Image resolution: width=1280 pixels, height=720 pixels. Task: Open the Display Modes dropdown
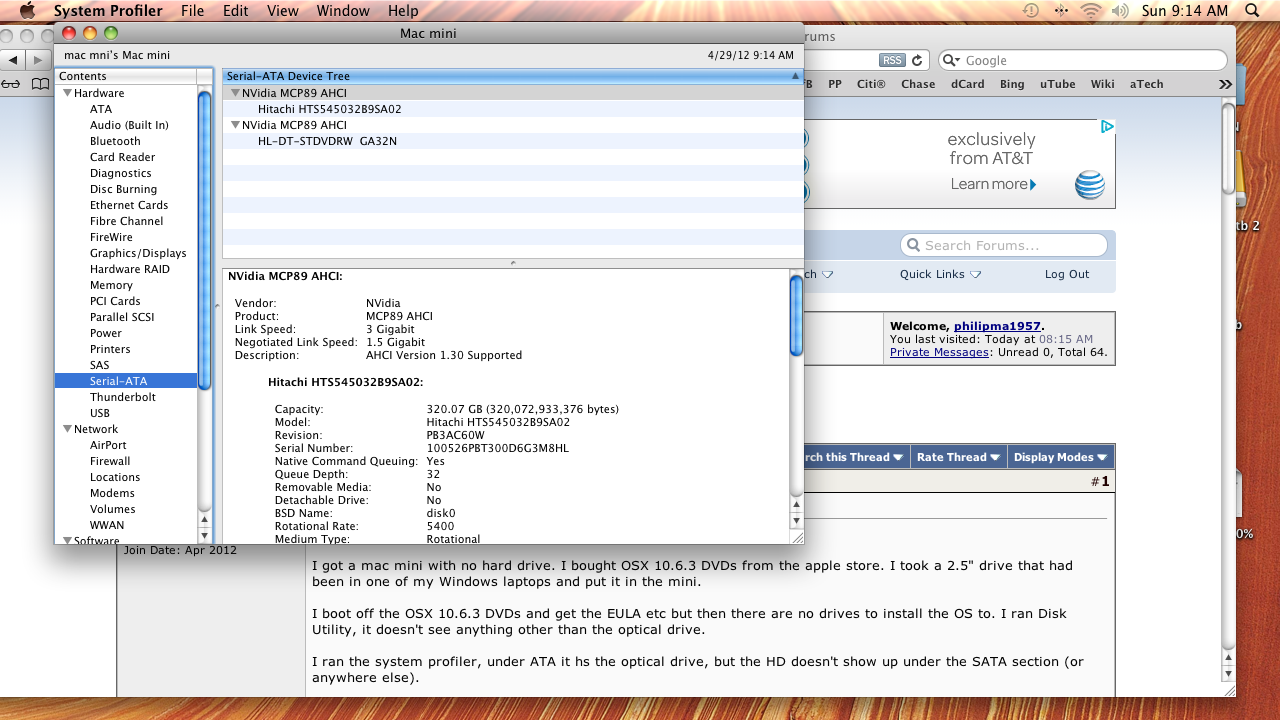[1061, 457]
